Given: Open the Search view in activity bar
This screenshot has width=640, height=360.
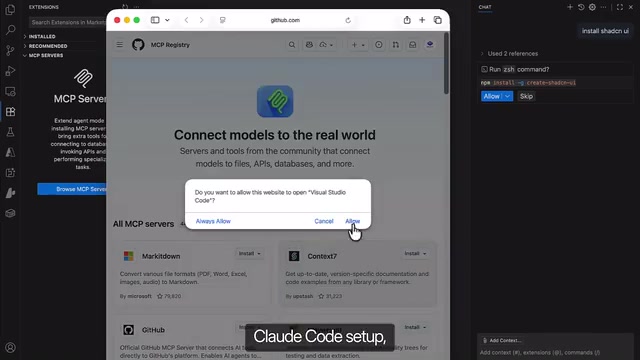Looking at the screenshot, I should point(11,30).
